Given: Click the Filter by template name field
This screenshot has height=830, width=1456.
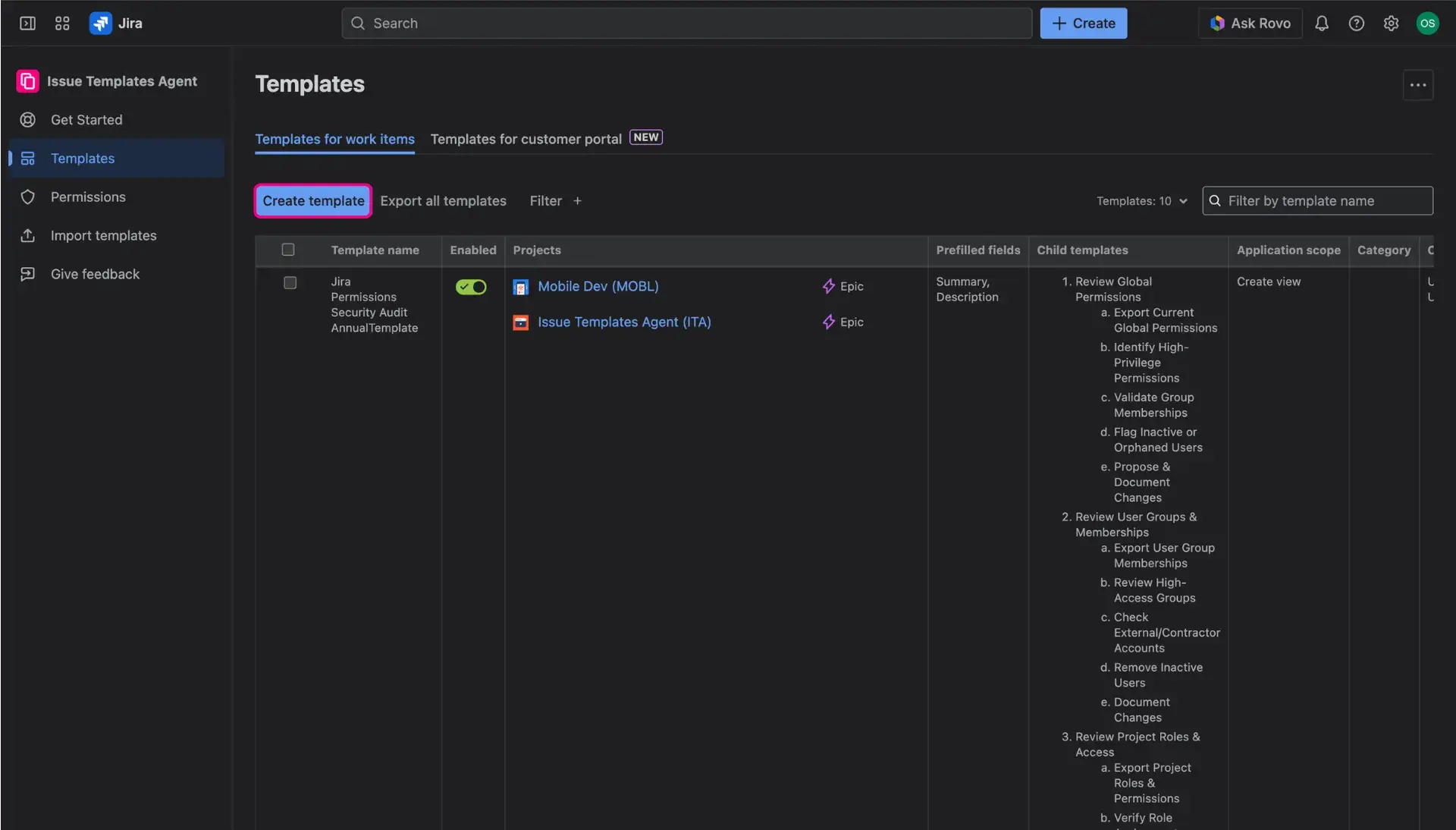Looking at the screenshot, I should 1317,200.
